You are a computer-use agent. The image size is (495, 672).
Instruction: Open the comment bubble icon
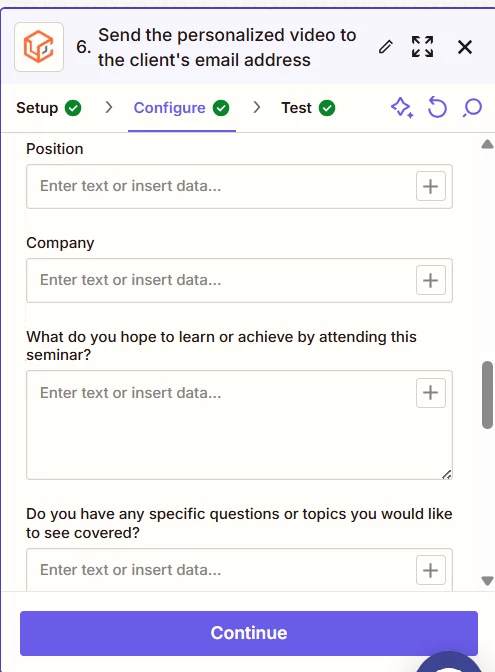point(472,108)
